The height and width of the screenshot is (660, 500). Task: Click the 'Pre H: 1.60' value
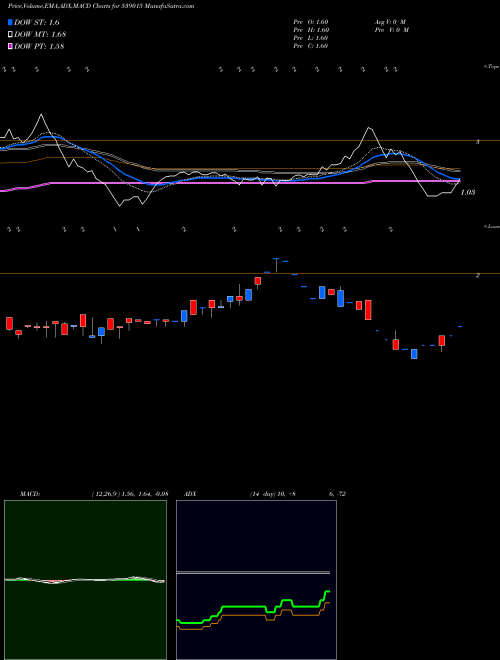[x=311, y=30]
